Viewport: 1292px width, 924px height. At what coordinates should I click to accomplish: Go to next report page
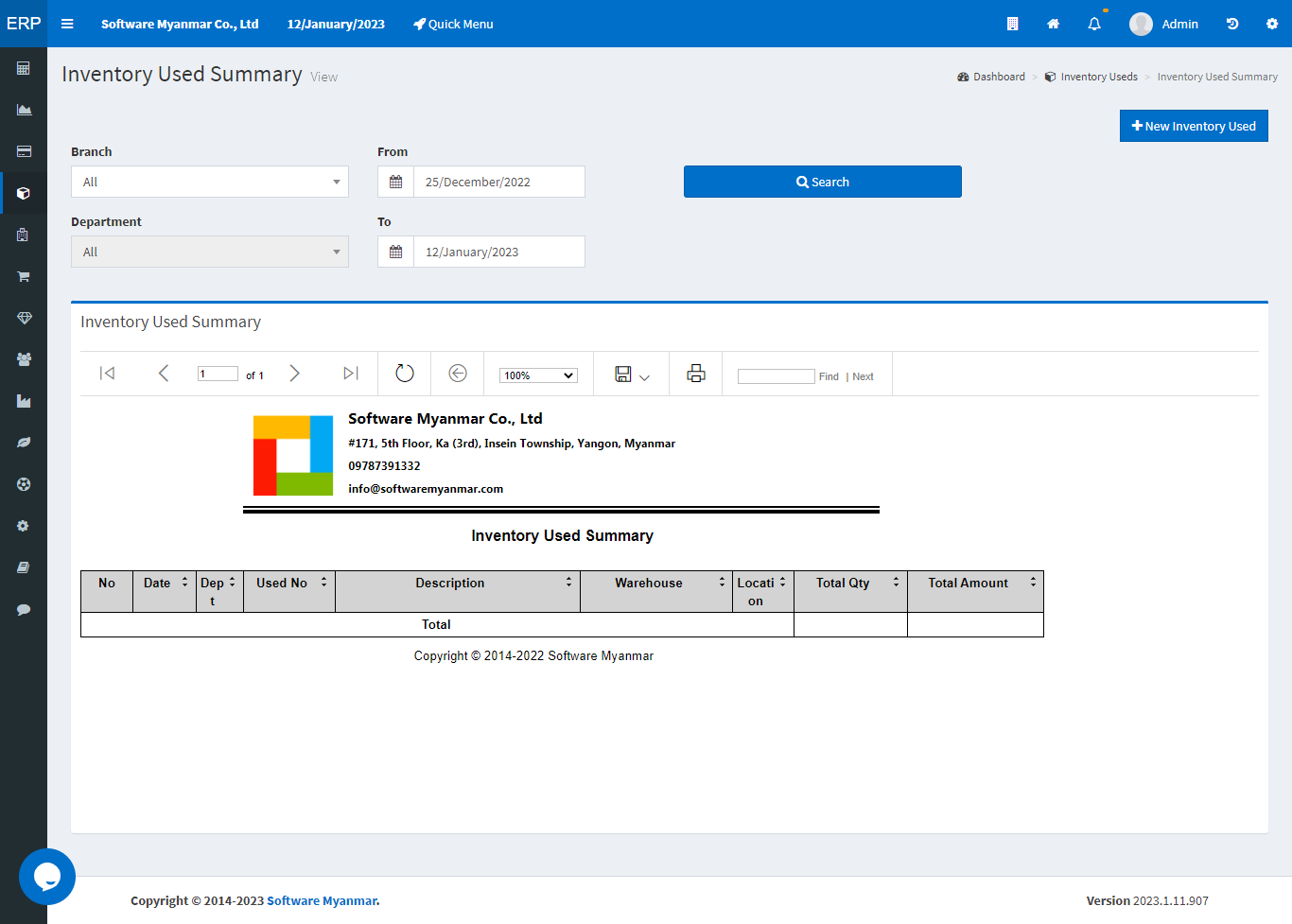294,374
